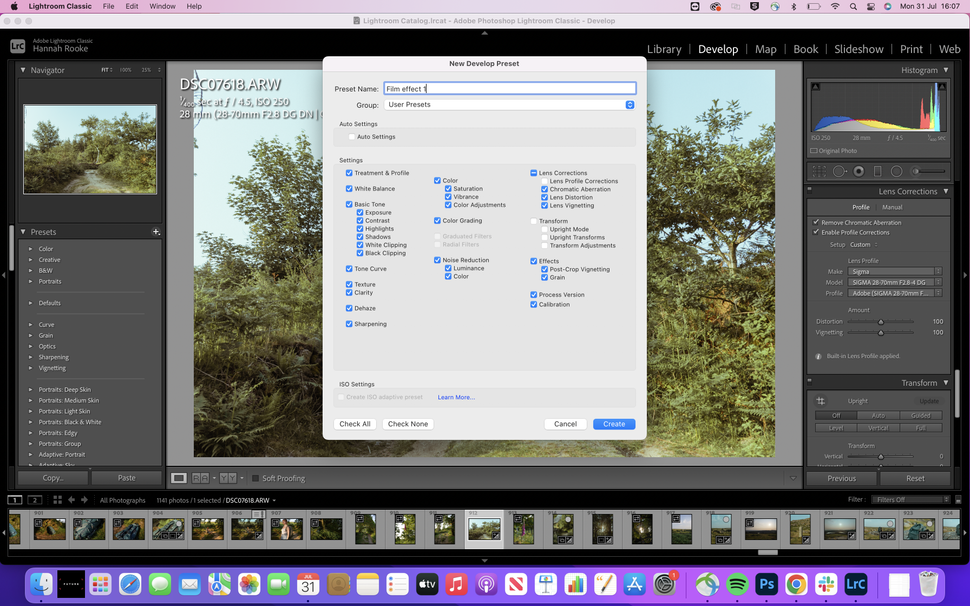Screen dimensions: 970x606
Task: Click the Create button
Action: click(x=613, y=423)
